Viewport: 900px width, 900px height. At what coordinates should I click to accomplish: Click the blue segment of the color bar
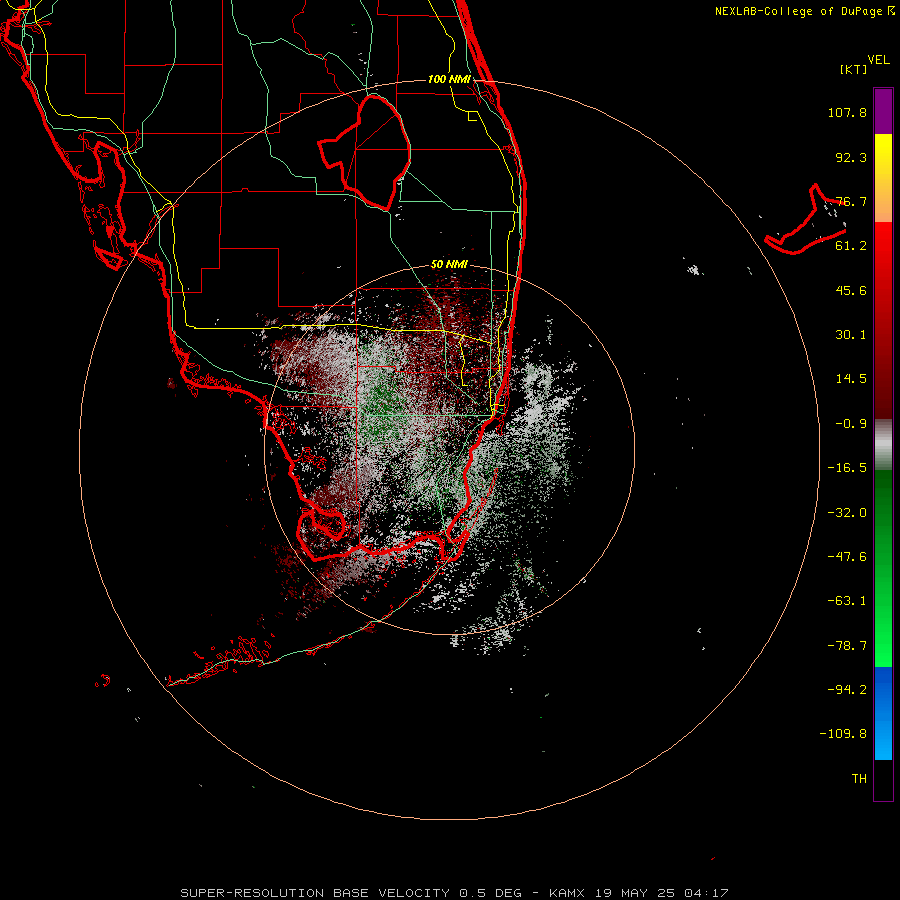coord(883,713)
